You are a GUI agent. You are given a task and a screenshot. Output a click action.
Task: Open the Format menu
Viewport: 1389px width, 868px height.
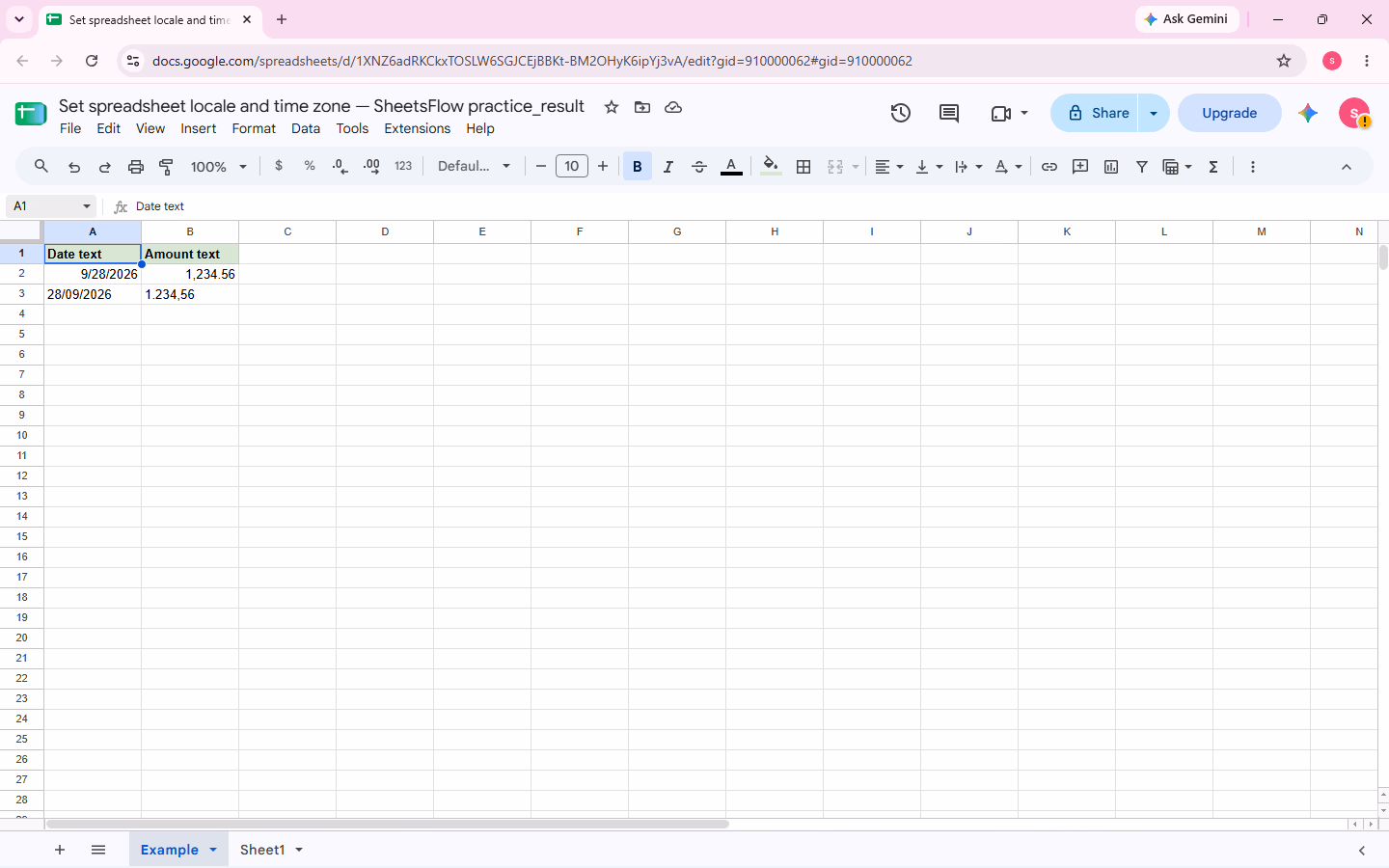pyautogui.click(x=254, y=128)
